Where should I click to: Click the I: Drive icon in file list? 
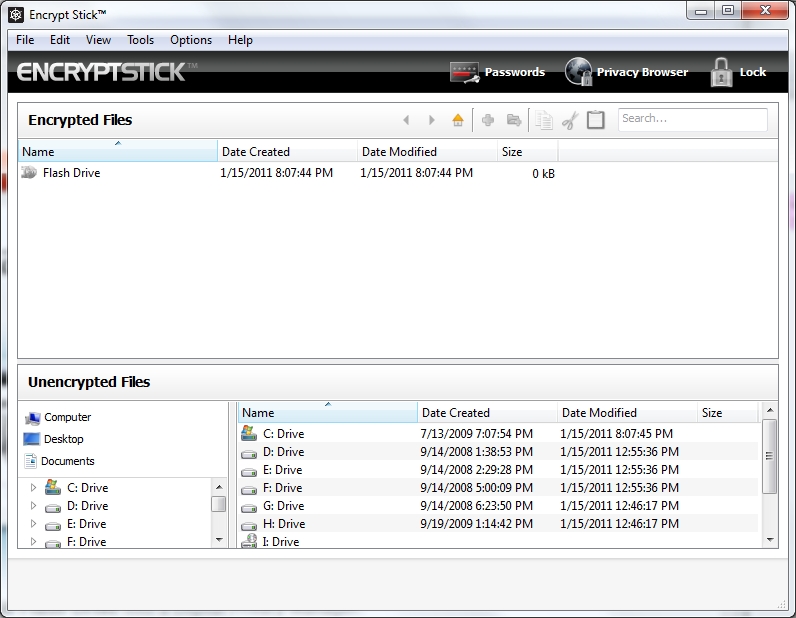pyautogui.click(x=249, y=541)
